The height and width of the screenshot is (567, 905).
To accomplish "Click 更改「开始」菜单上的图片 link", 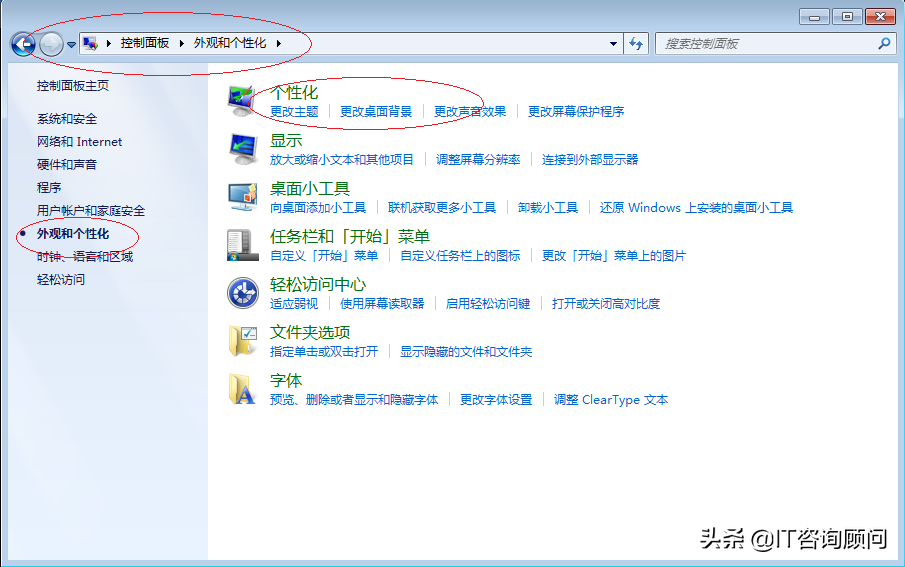I will click(614, 256).
